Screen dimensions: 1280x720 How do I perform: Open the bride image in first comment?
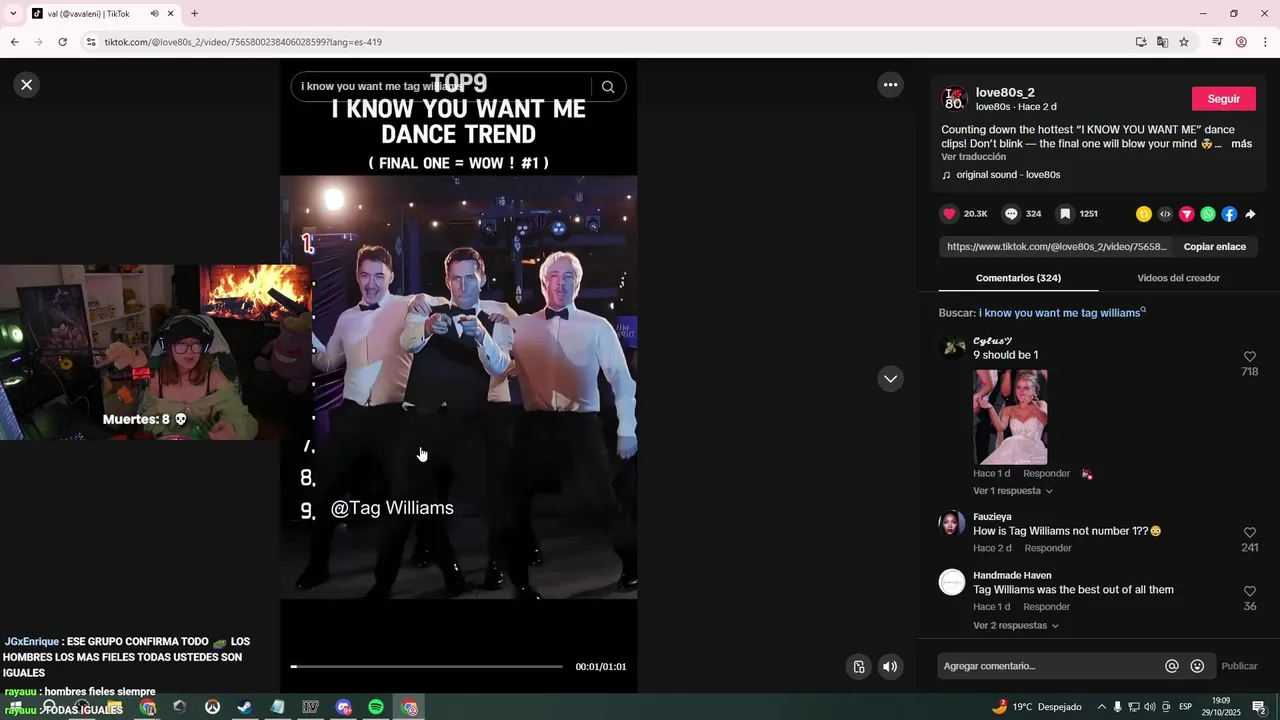[1010, 417]
